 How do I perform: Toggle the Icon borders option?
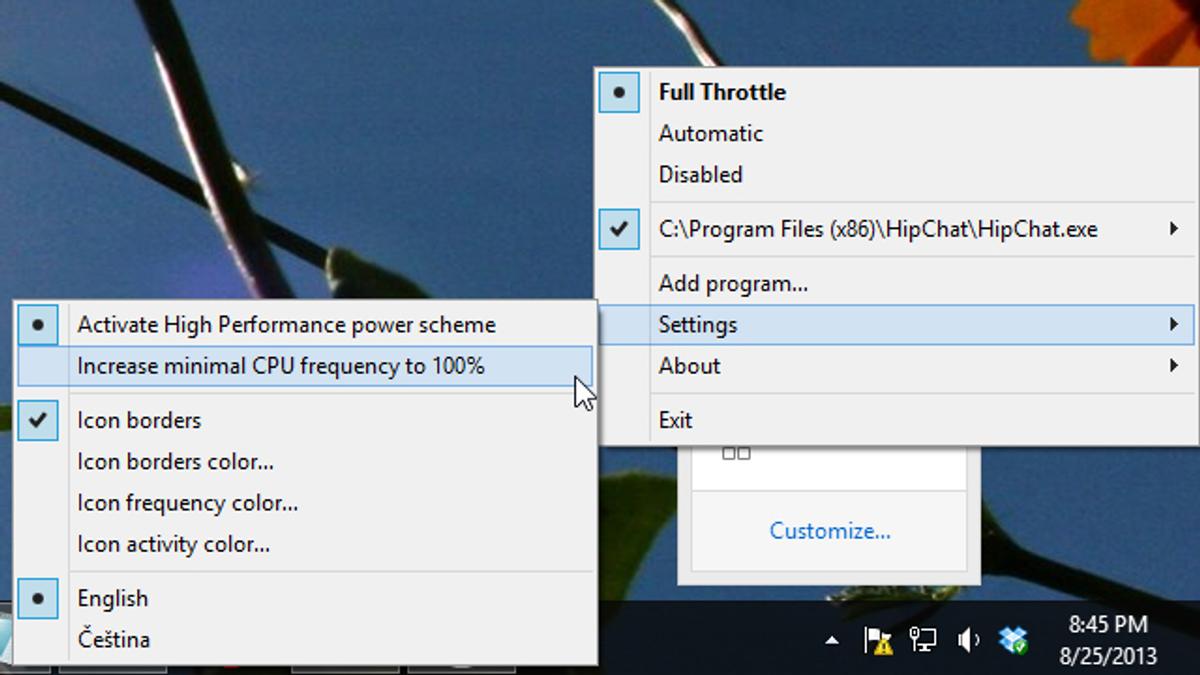pyautogui.click(x=139, y=420)
